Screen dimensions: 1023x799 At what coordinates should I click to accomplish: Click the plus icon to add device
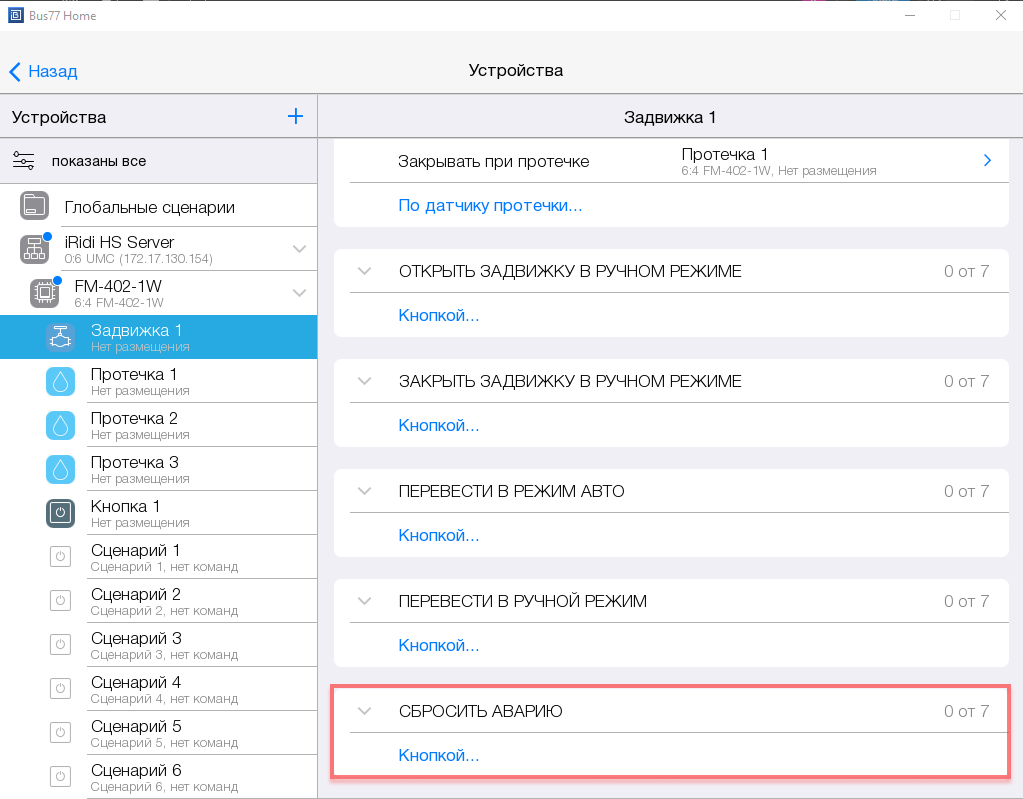point(295,117)
